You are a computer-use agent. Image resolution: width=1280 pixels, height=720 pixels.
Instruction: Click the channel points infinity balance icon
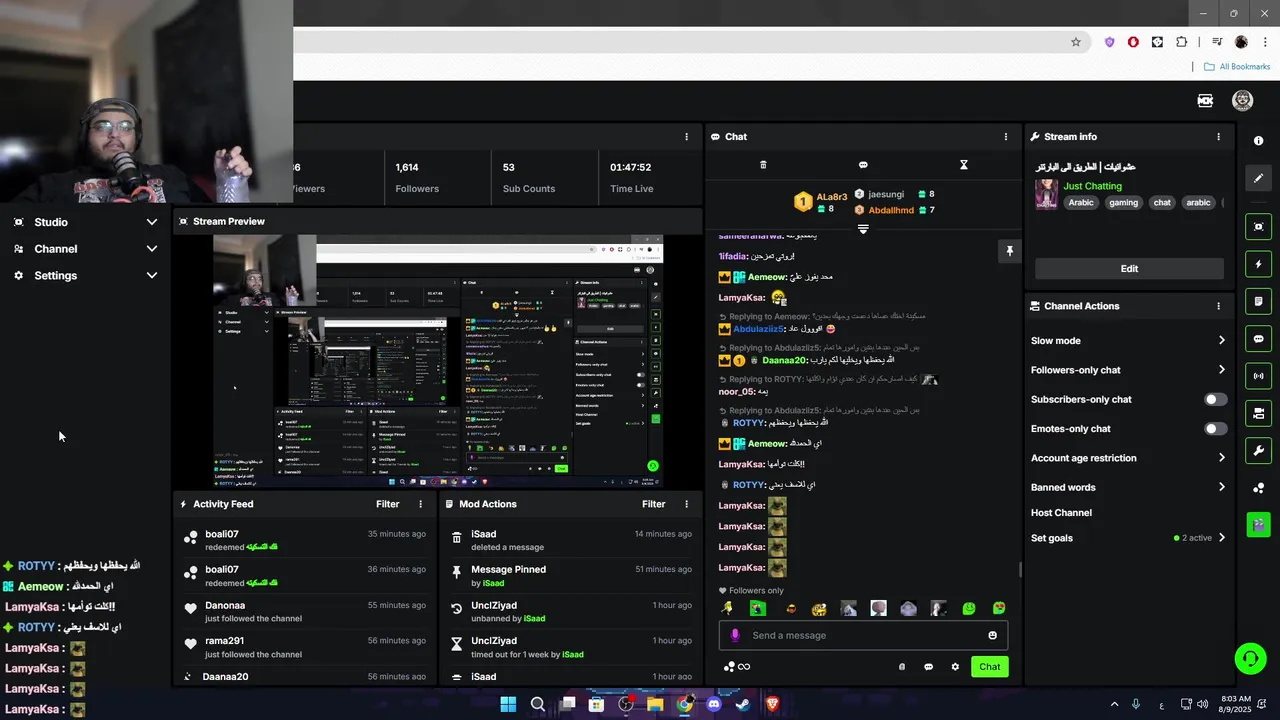pyautogui.click(x=736, y=667)
